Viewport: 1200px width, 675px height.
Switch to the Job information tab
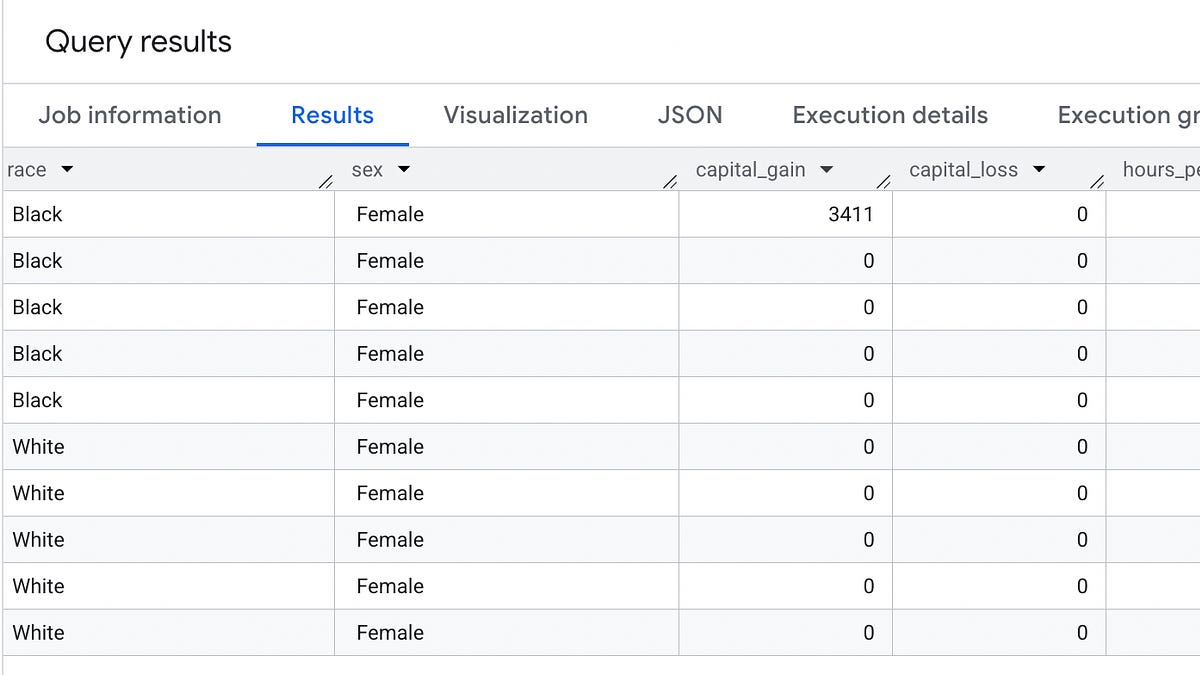coord(129,115)
